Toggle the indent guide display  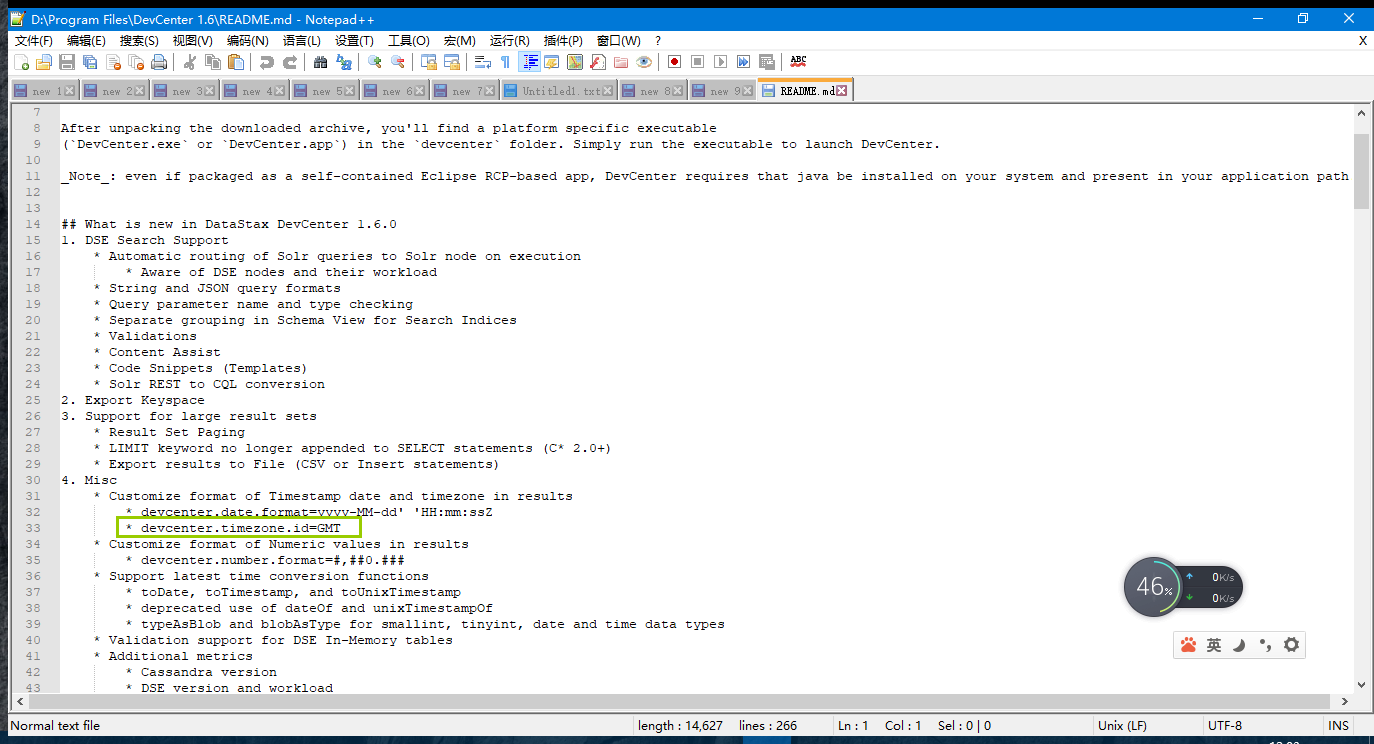coord(529,62)
